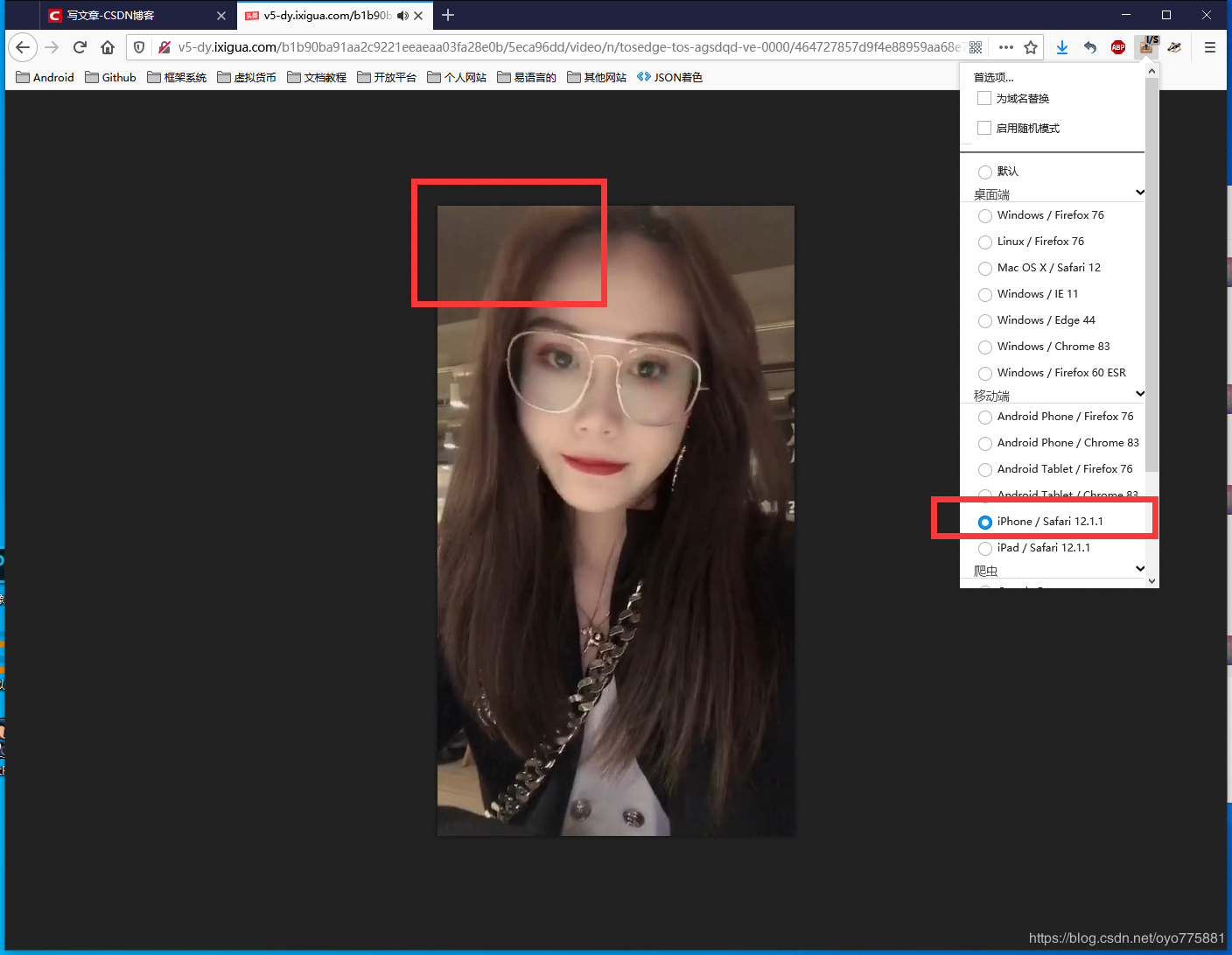The height and width of the screenshot is (955, 1232).
Task: Collapse the 桌面端 section
Action: click(x=1139, y=193)
